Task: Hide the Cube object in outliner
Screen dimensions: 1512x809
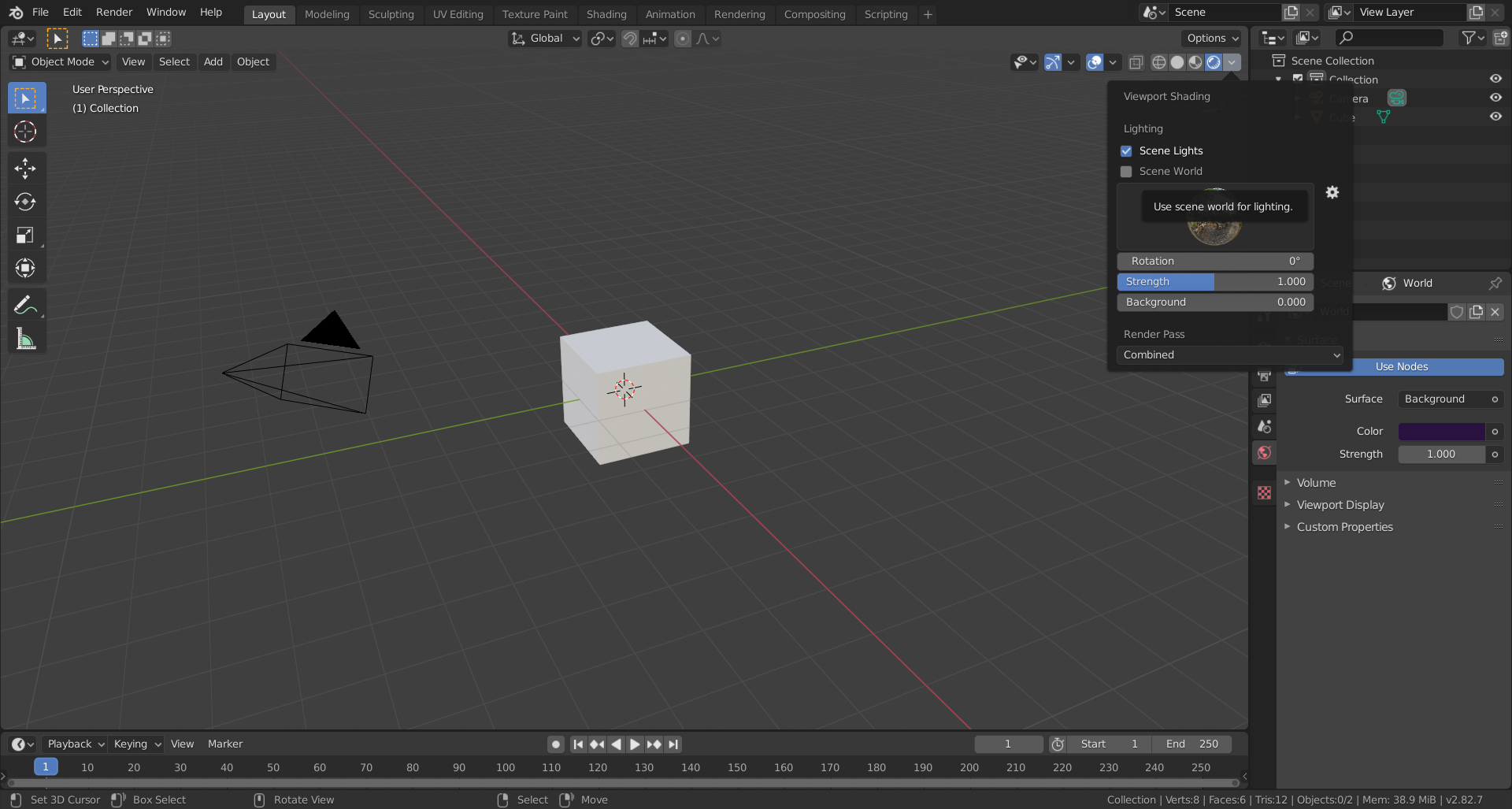Action: click(1495, 117)
